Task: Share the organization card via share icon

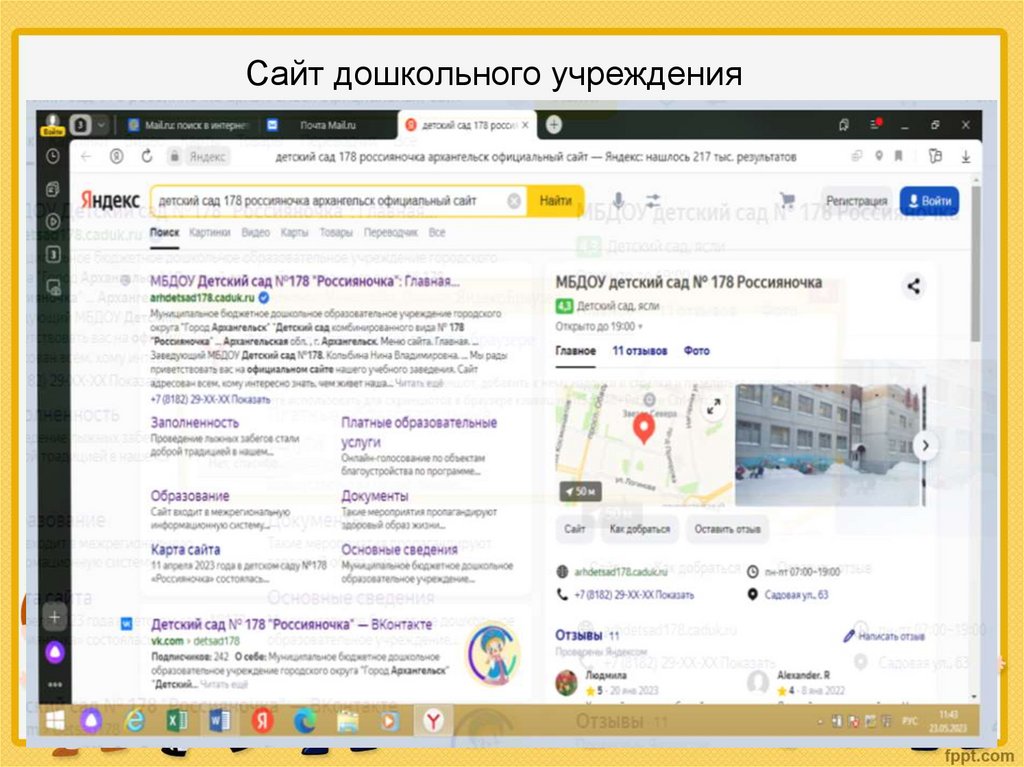Action: (x=913, y=284)
